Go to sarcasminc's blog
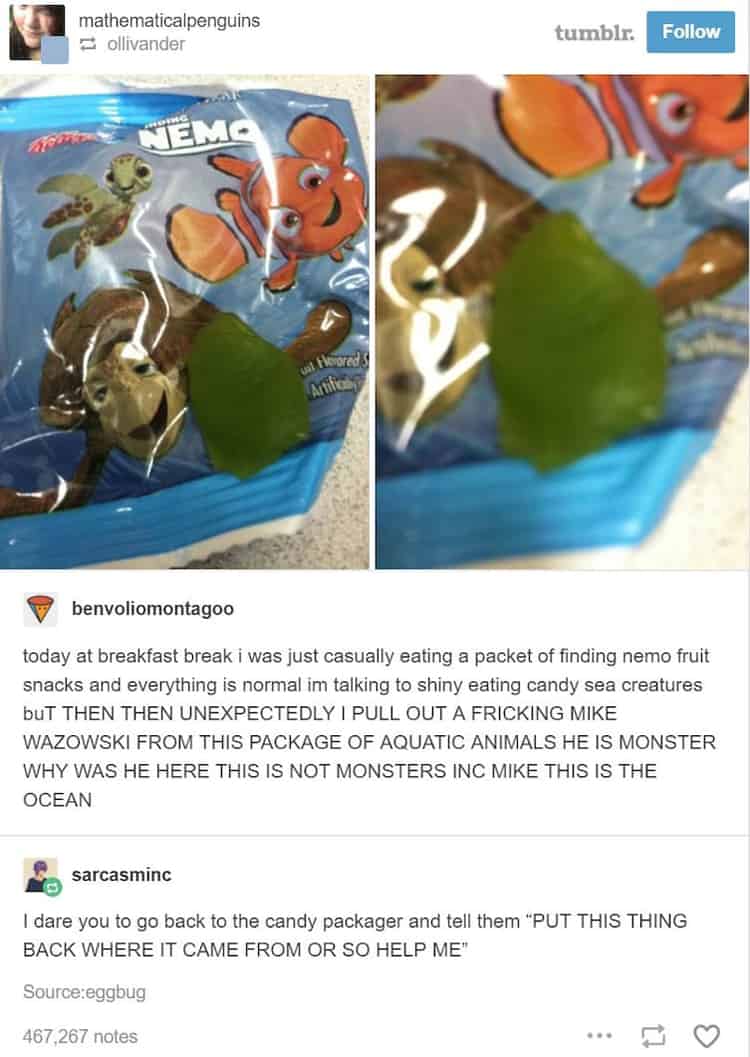 point(122,875)
